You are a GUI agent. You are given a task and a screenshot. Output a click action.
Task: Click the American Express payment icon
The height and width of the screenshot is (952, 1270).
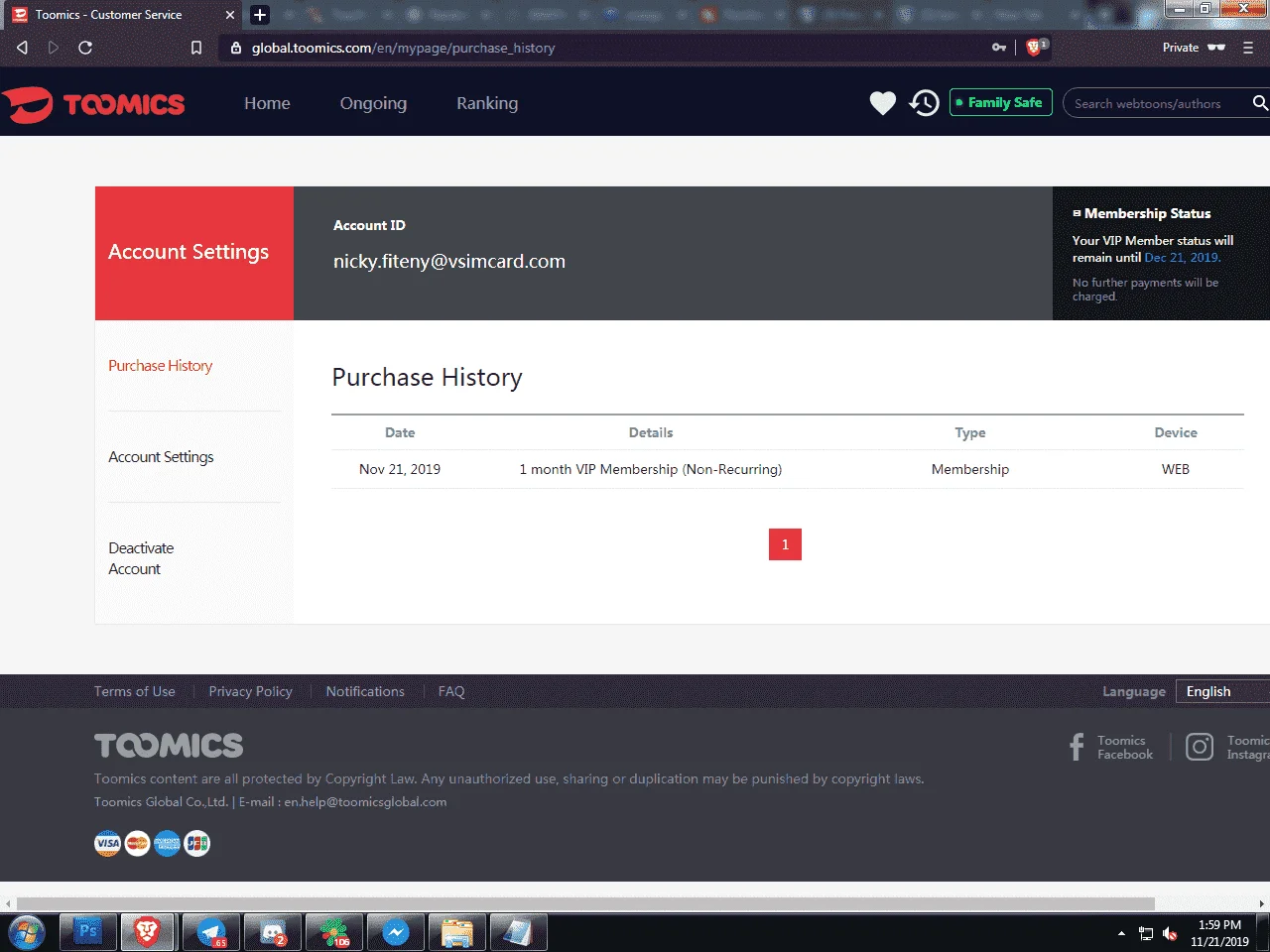tap(167, 843)
